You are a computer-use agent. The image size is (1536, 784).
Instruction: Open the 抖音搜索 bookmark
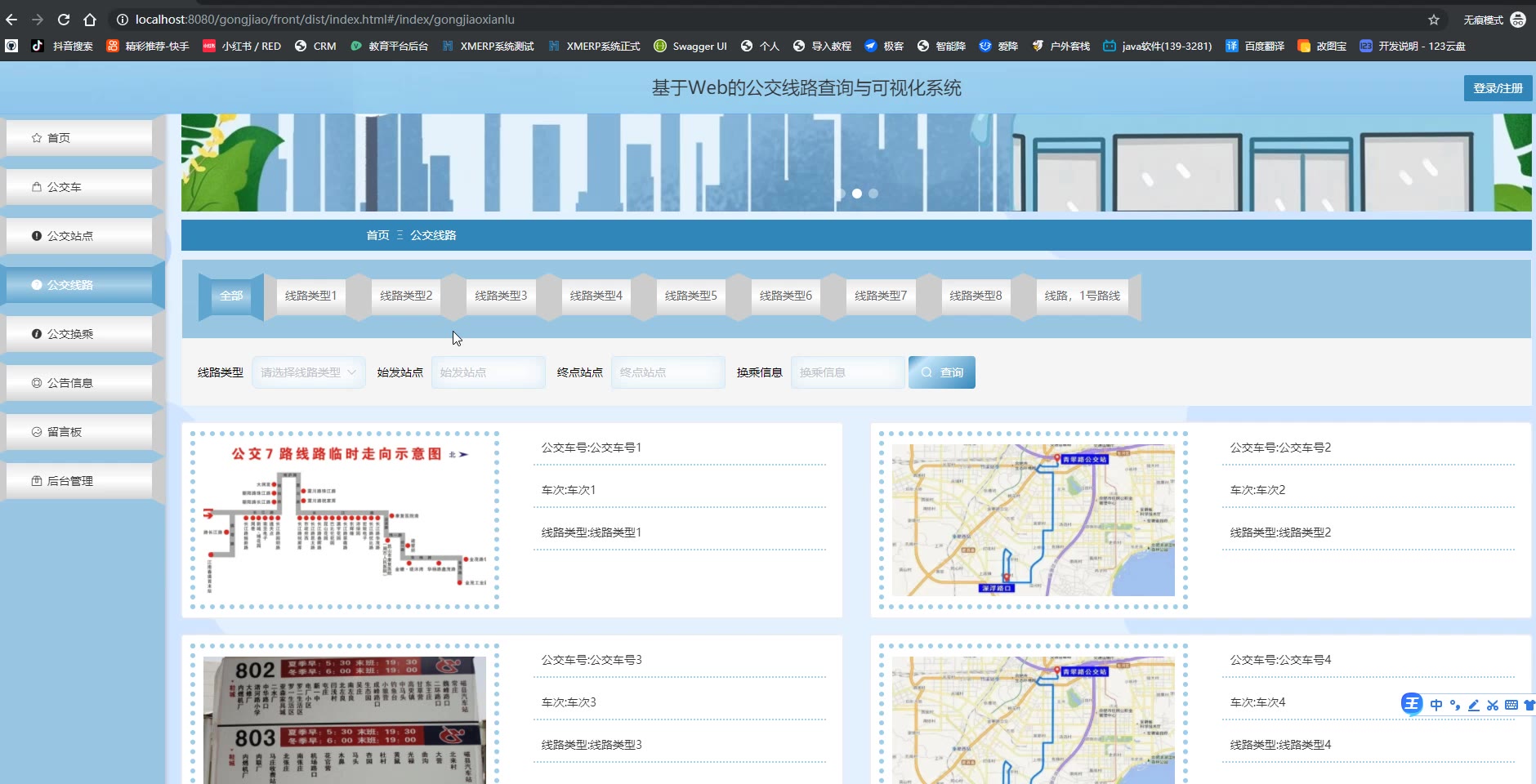coord(63,47)
